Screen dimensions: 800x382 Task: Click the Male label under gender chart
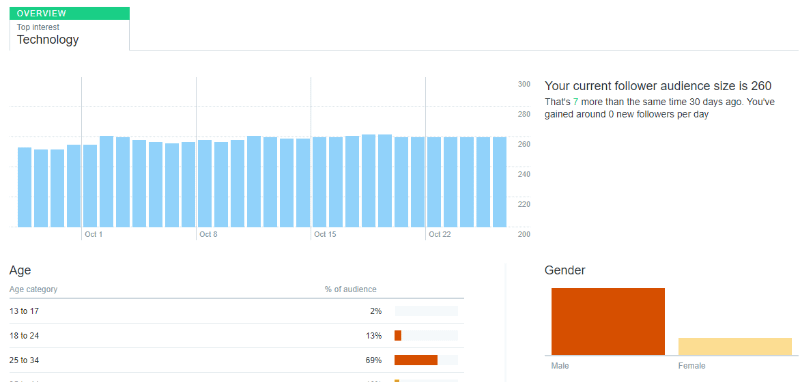coord(560,366)
